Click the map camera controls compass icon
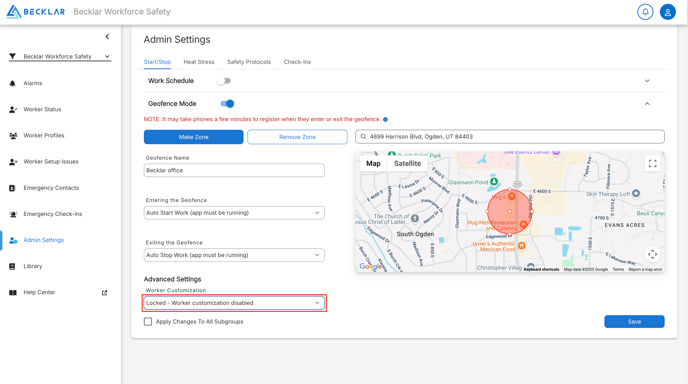Screen dimensions: 688x384 coord(652,254)
